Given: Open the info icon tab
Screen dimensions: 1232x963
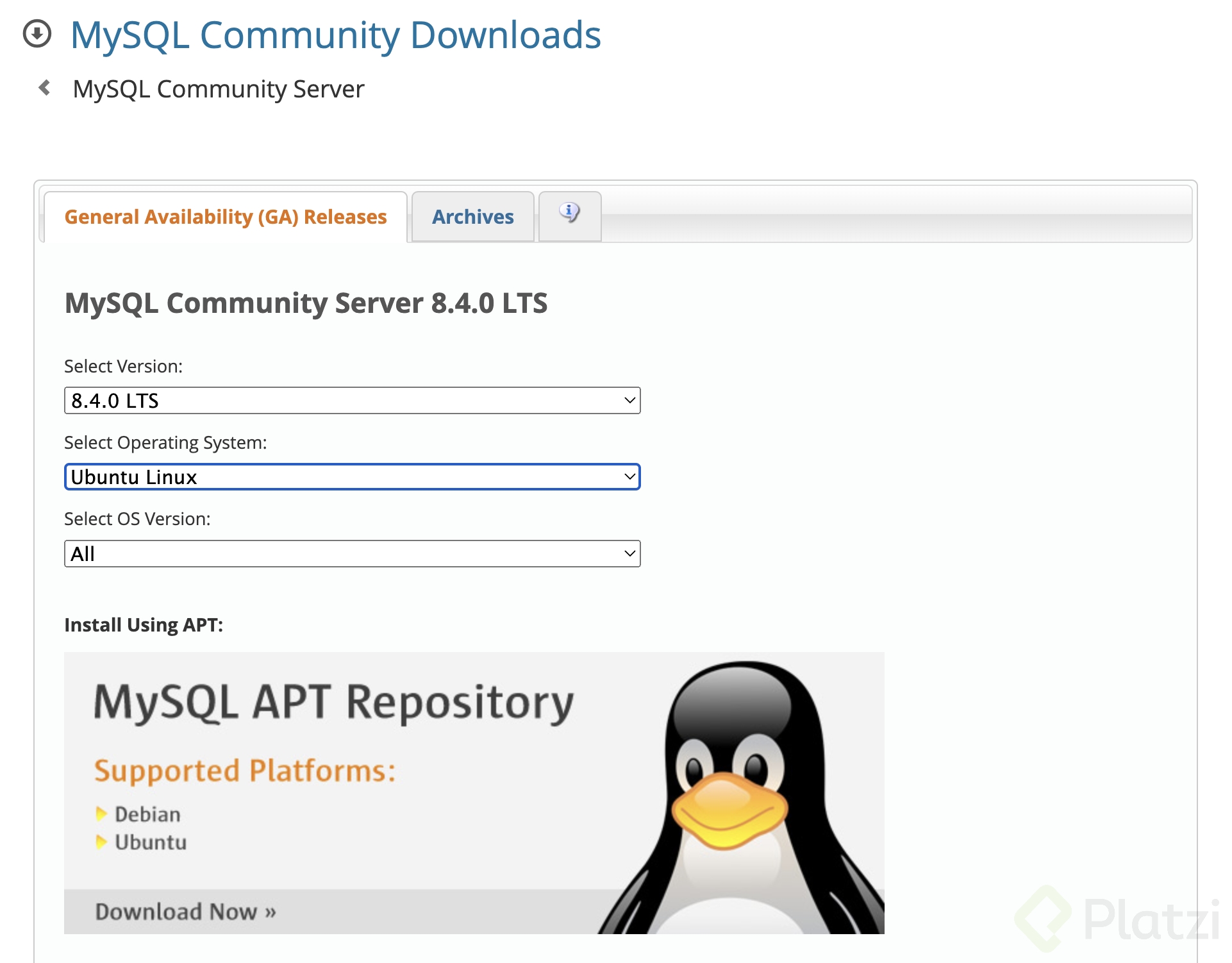Looking at the screenshot, I should point(570,216).
